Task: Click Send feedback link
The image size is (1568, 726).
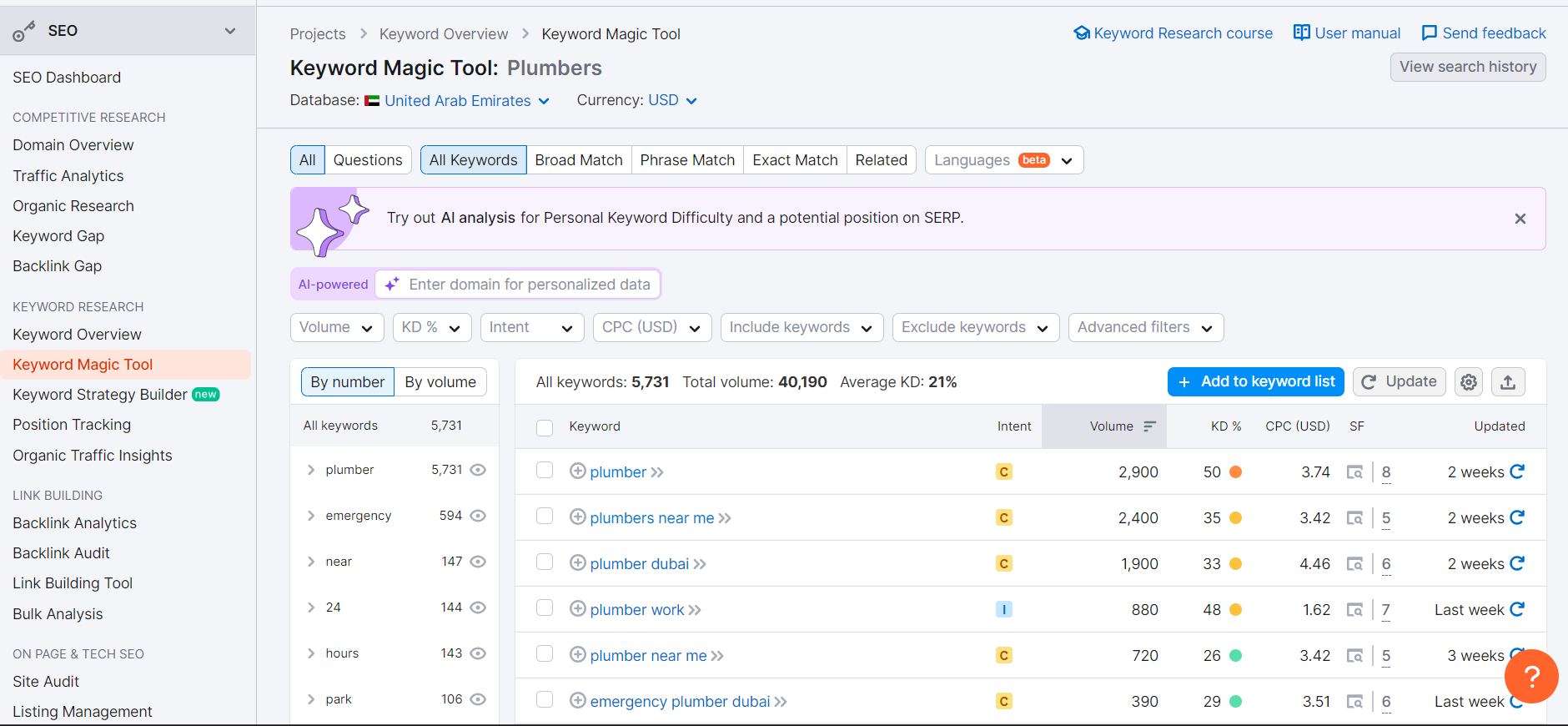Action: coord(1484,33)
